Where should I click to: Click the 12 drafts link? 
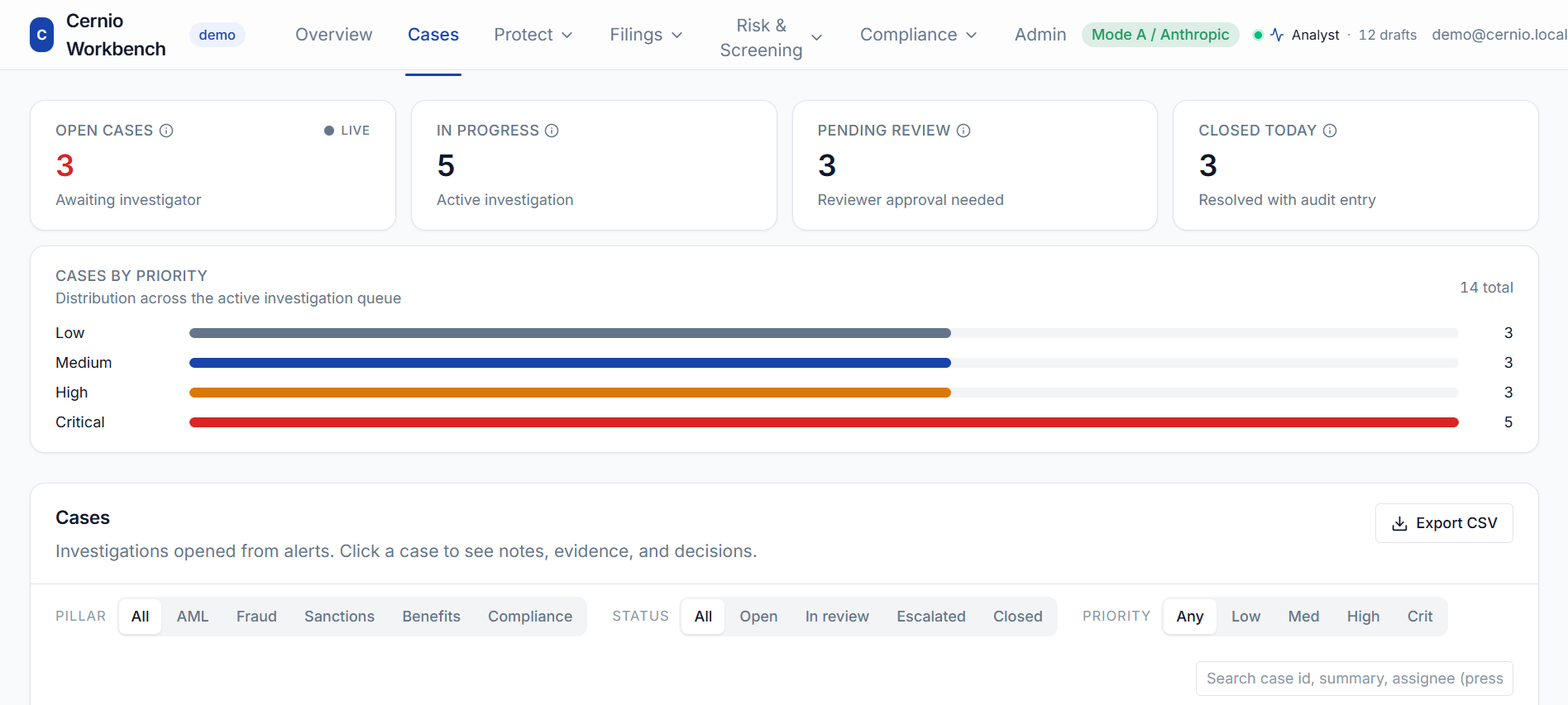pos(1388,35)
